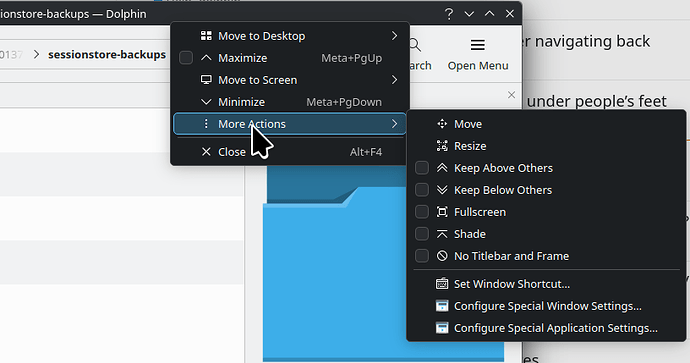
Task: Click the Meta+PgUp shortcut text
Action: (352, 58)
